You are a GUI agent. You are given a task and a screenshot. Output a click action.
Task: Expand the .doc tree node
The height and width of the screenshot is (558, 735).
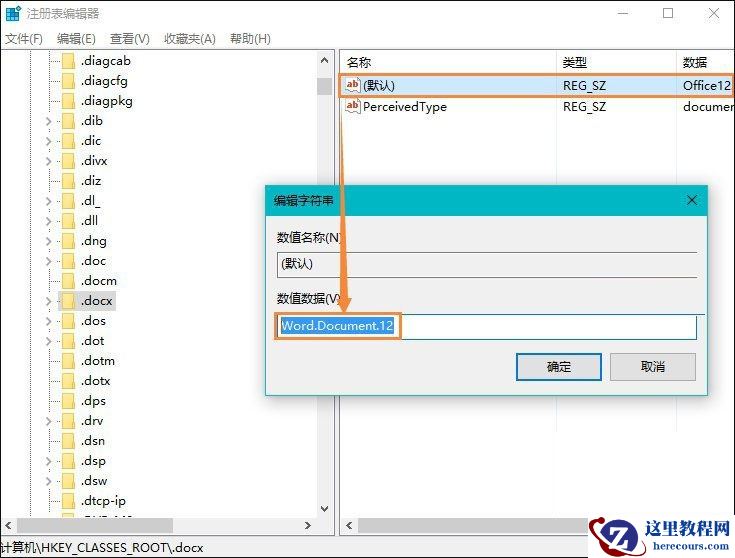click(x=48, y=261)
